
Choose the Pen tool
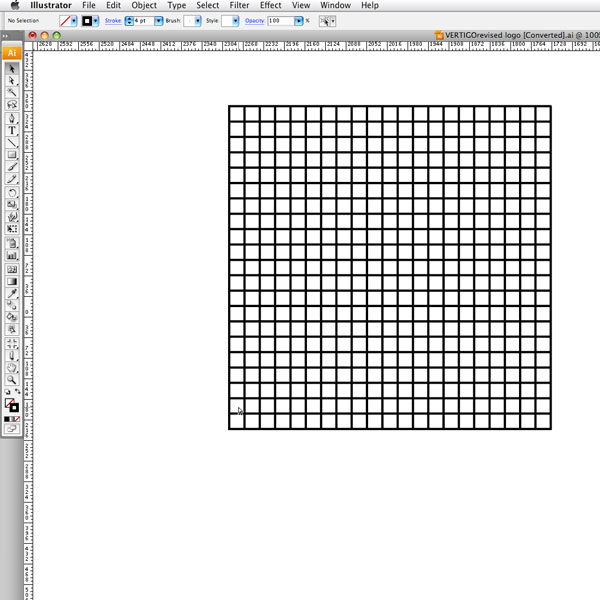click(12, 118)
